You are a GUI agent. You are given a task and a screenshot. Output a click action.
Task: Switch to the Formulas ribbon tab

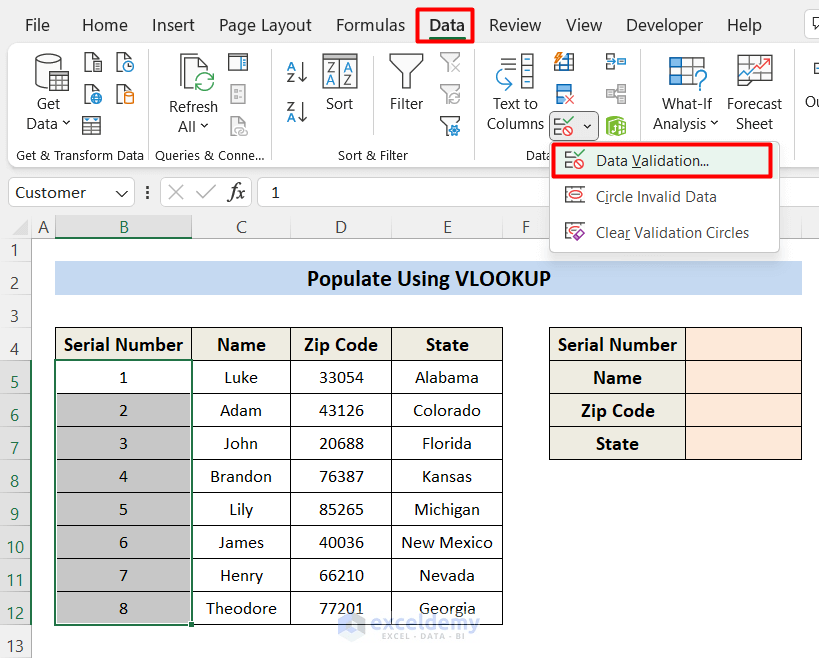[x=370, y=25]
